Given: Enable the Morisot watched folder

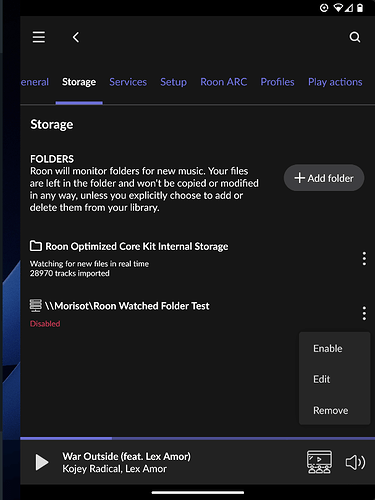Looking at the screenshot, I should pos(327,348).
